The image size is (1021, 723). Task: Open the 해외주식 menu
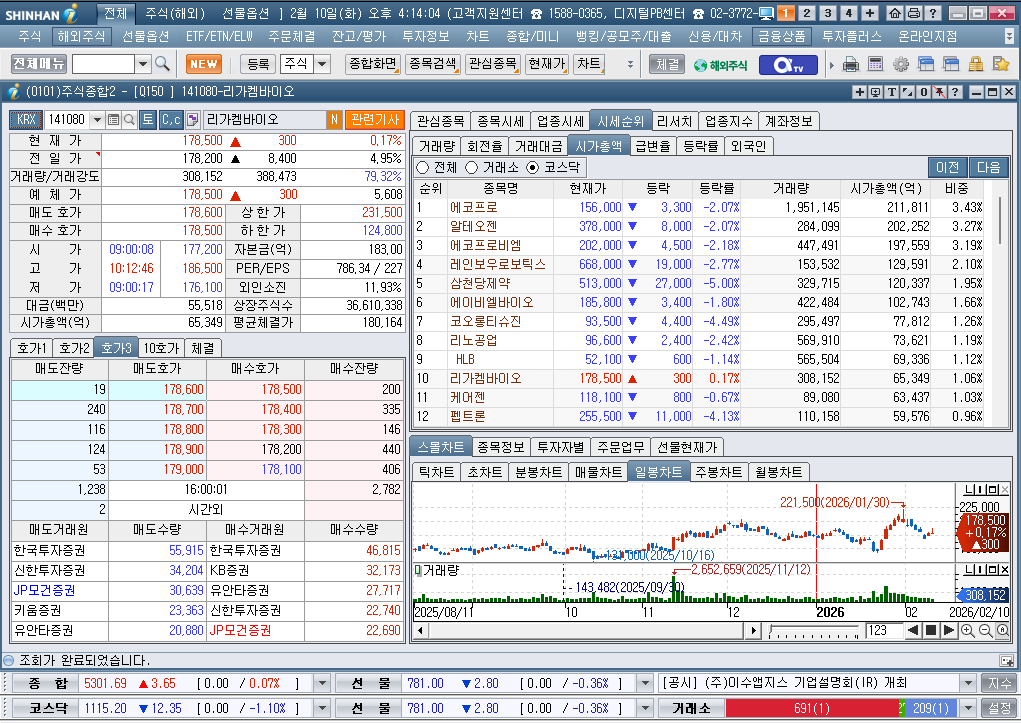click(81, 36)
